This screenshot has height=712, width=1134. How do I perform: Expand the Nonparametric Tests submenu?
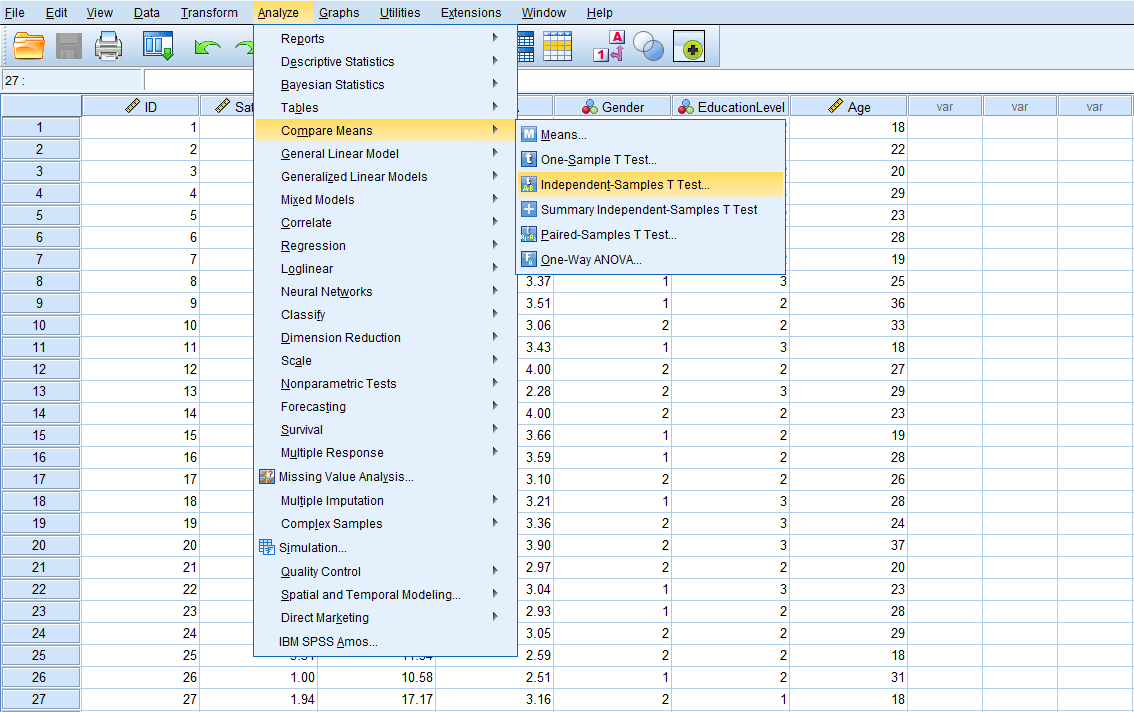tap(338, 384)
